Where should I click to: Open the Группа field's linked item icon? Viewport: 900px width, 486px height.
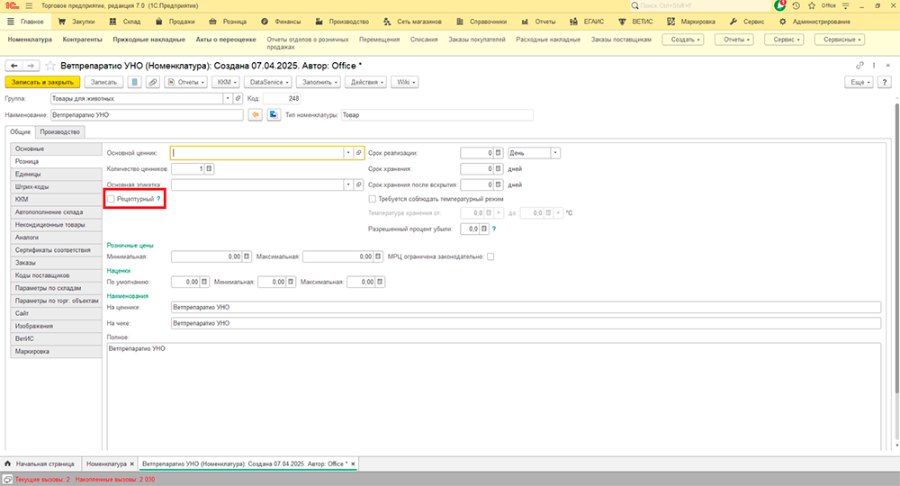click(238, 99)
